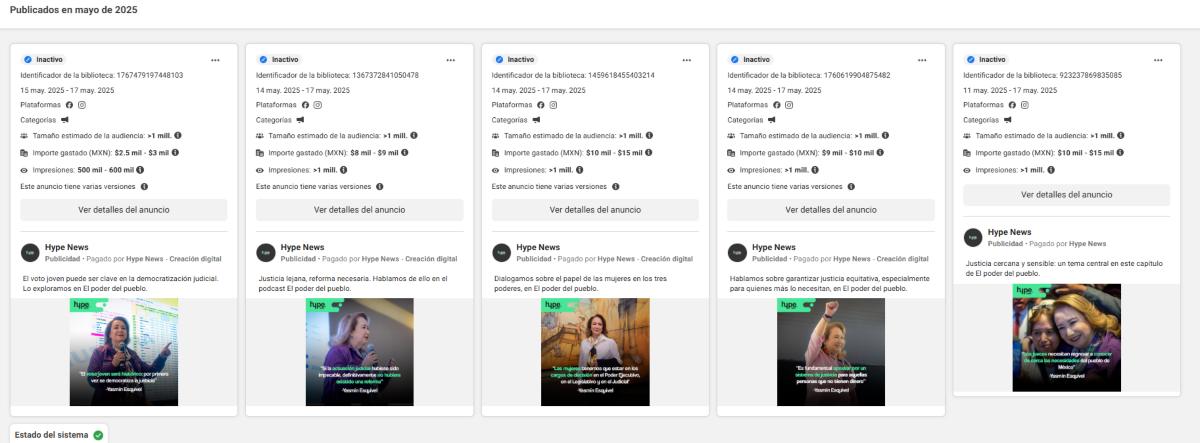The width and height of the screenshot is (1200, 443).
Task: Click Instagram platform icon on second ad card
Action: click(318, 105)
